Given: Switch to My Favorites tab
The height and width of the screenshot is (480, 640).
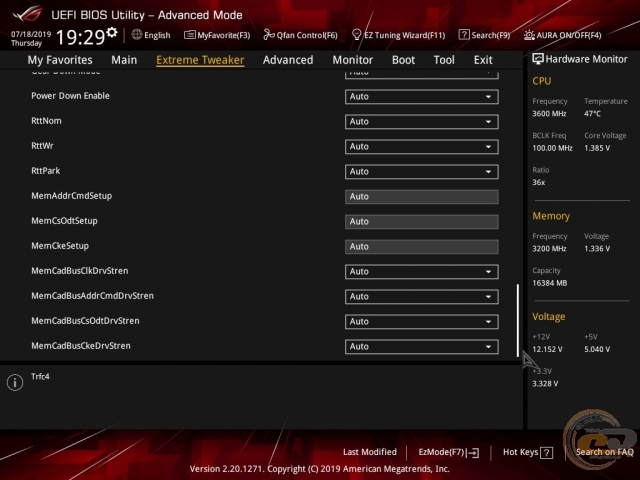Looking at the screenshot, I should [x=60, y=60].
